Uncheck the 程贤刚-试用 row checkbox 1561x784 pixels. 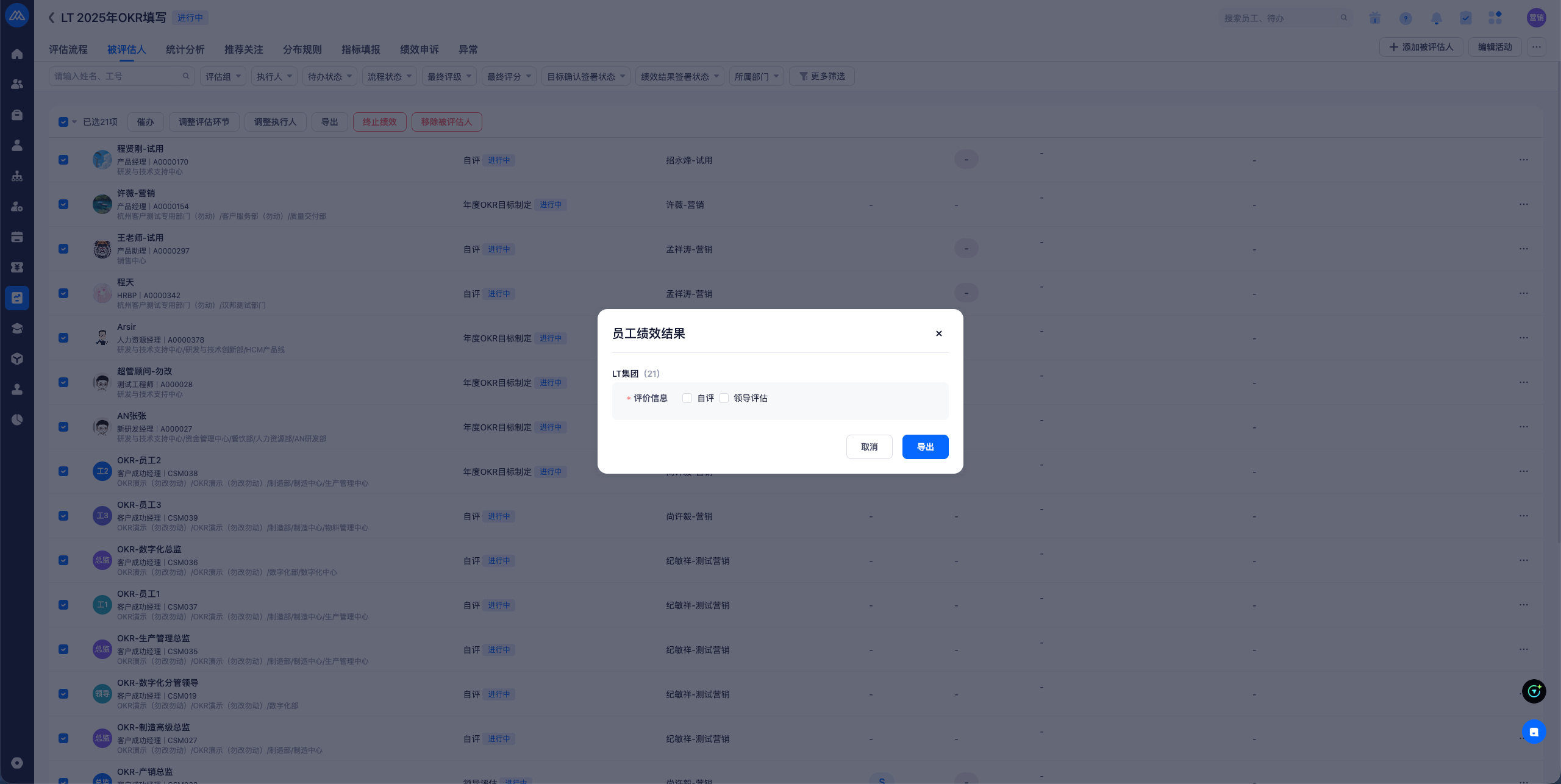coord(63,160)
